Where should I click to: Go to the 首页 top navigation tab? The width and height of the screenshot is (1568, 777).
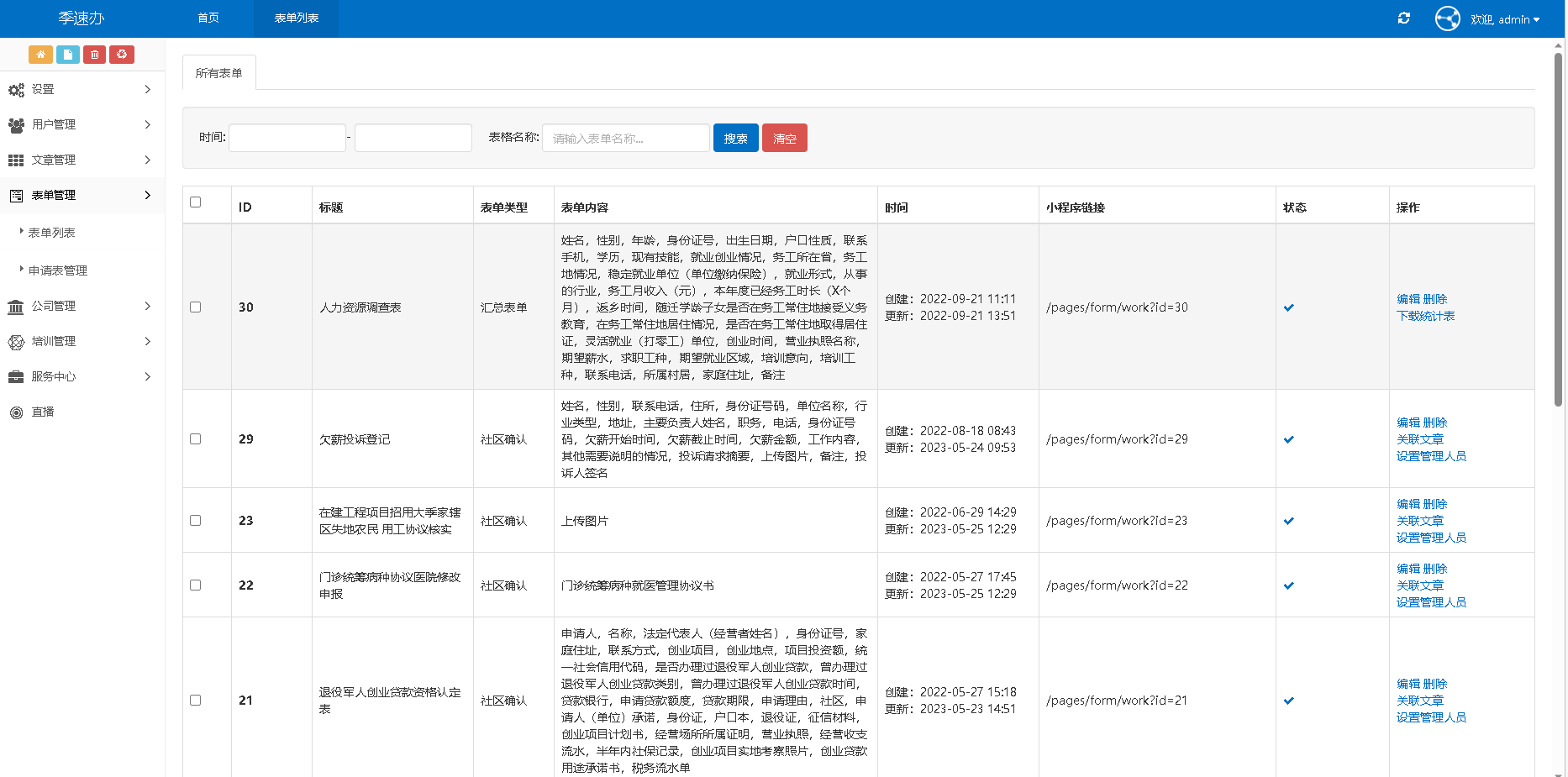tap(208, 18)
